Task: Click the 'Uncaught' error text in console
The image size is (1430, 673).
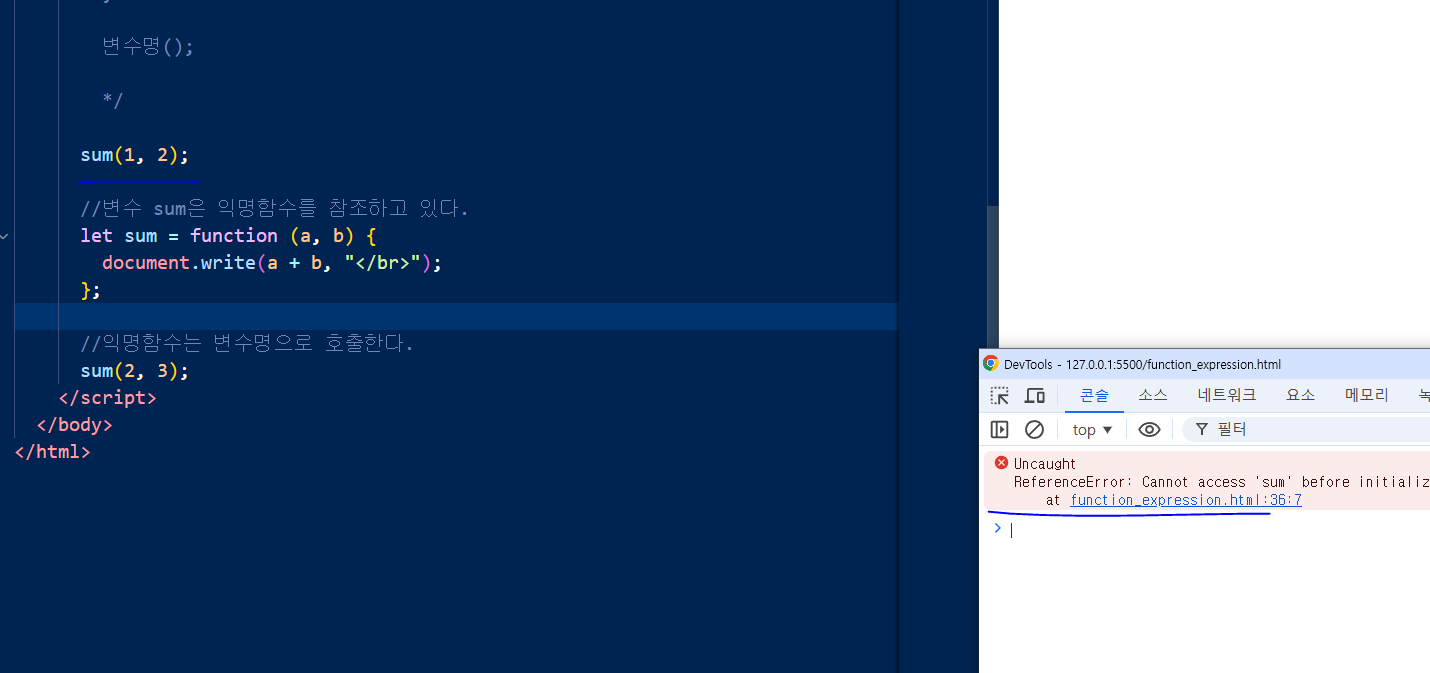Action: (x=1045, y=464)
